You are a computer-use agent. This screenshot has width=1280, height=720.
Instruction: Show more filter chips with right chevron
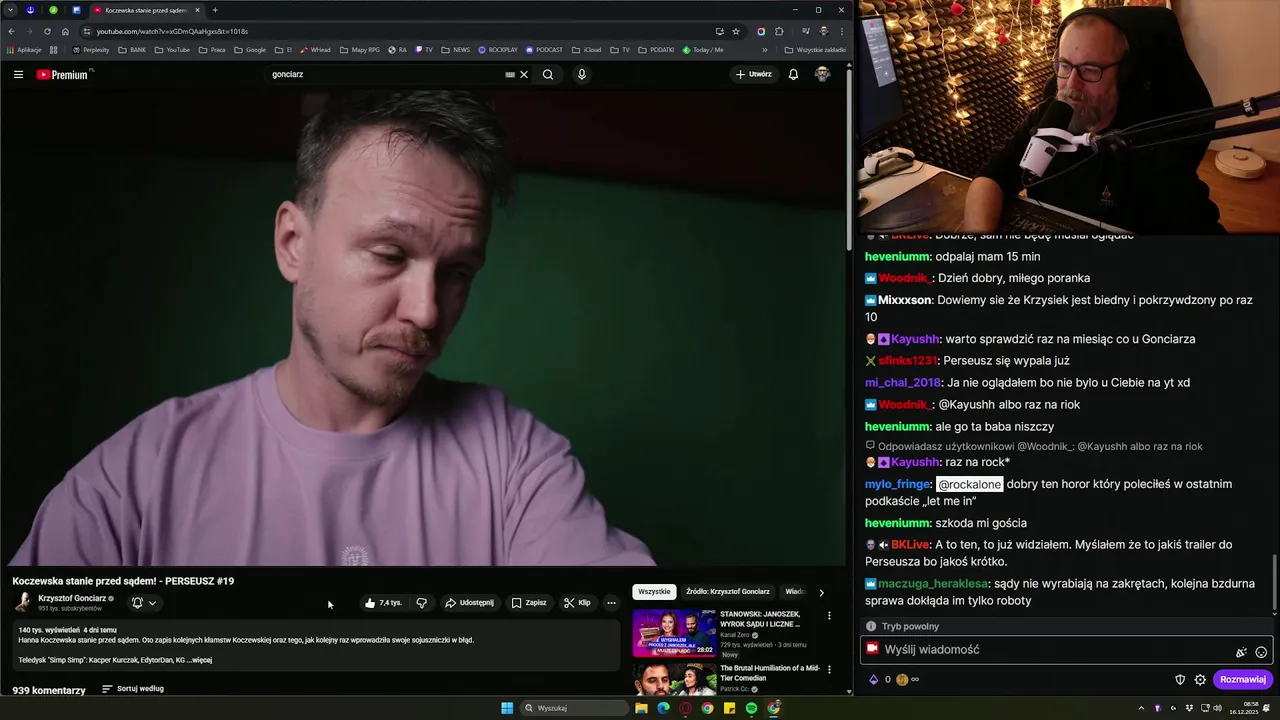[x=822, y=592]
